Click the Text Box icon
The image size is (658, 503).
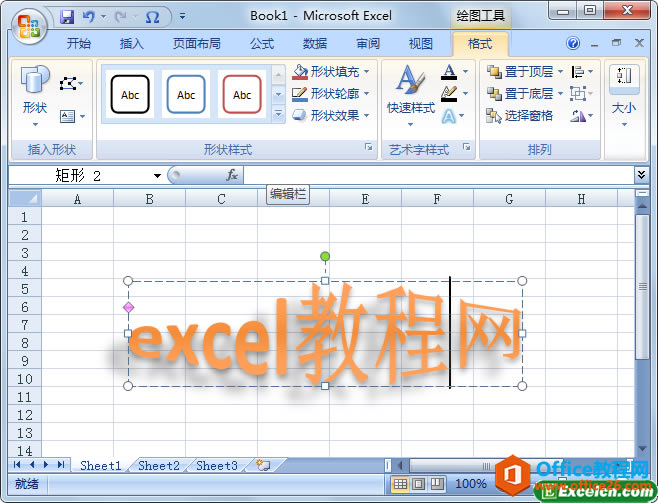67,116
